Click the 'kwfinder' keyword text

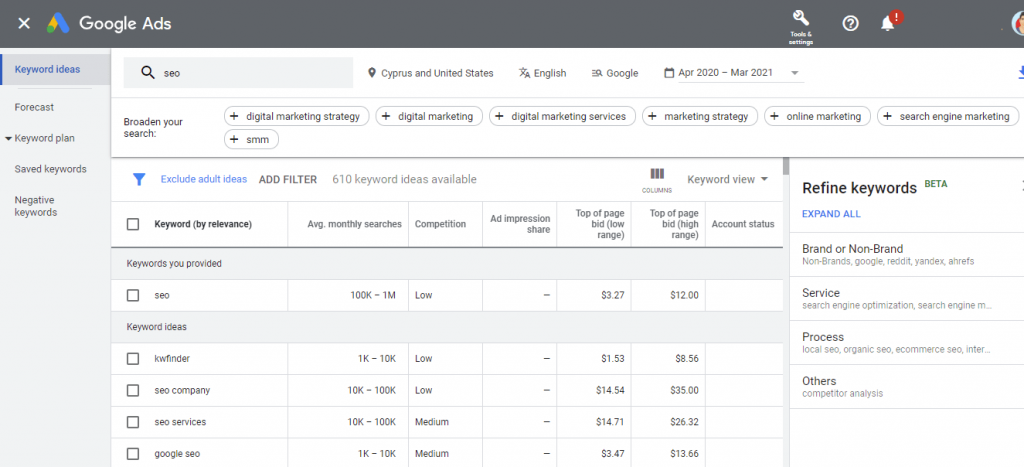pos(172,359)
